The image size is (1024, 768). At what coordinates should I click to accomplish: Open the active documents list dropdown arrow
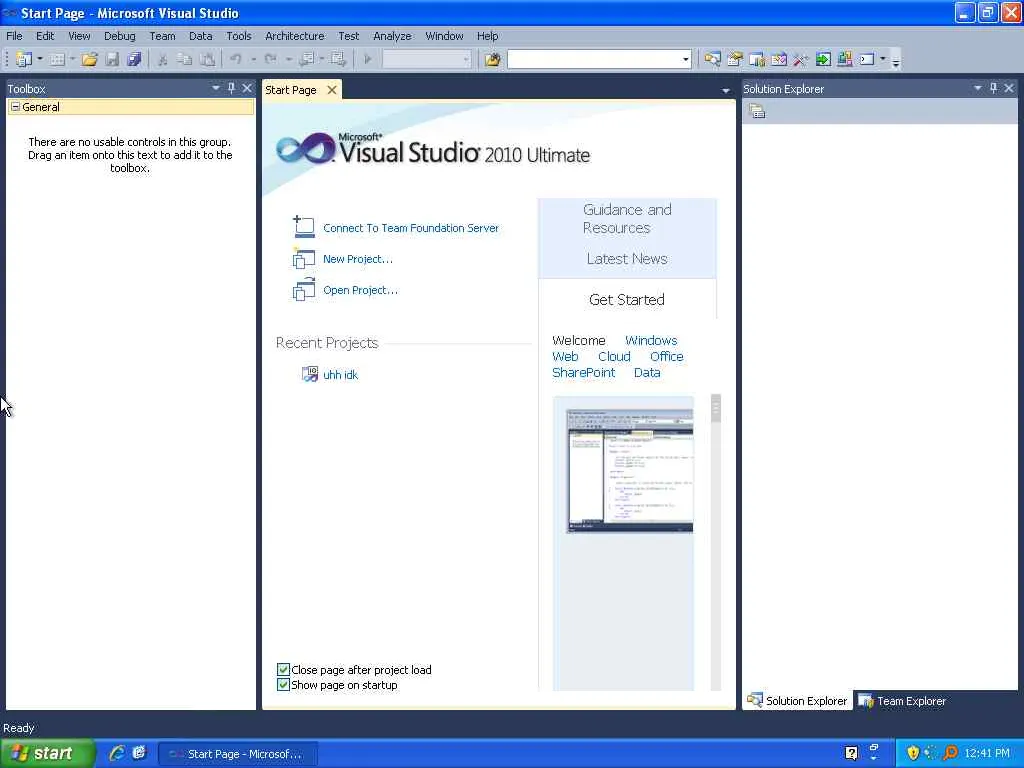pyautogui.click(x=726, y=91)
